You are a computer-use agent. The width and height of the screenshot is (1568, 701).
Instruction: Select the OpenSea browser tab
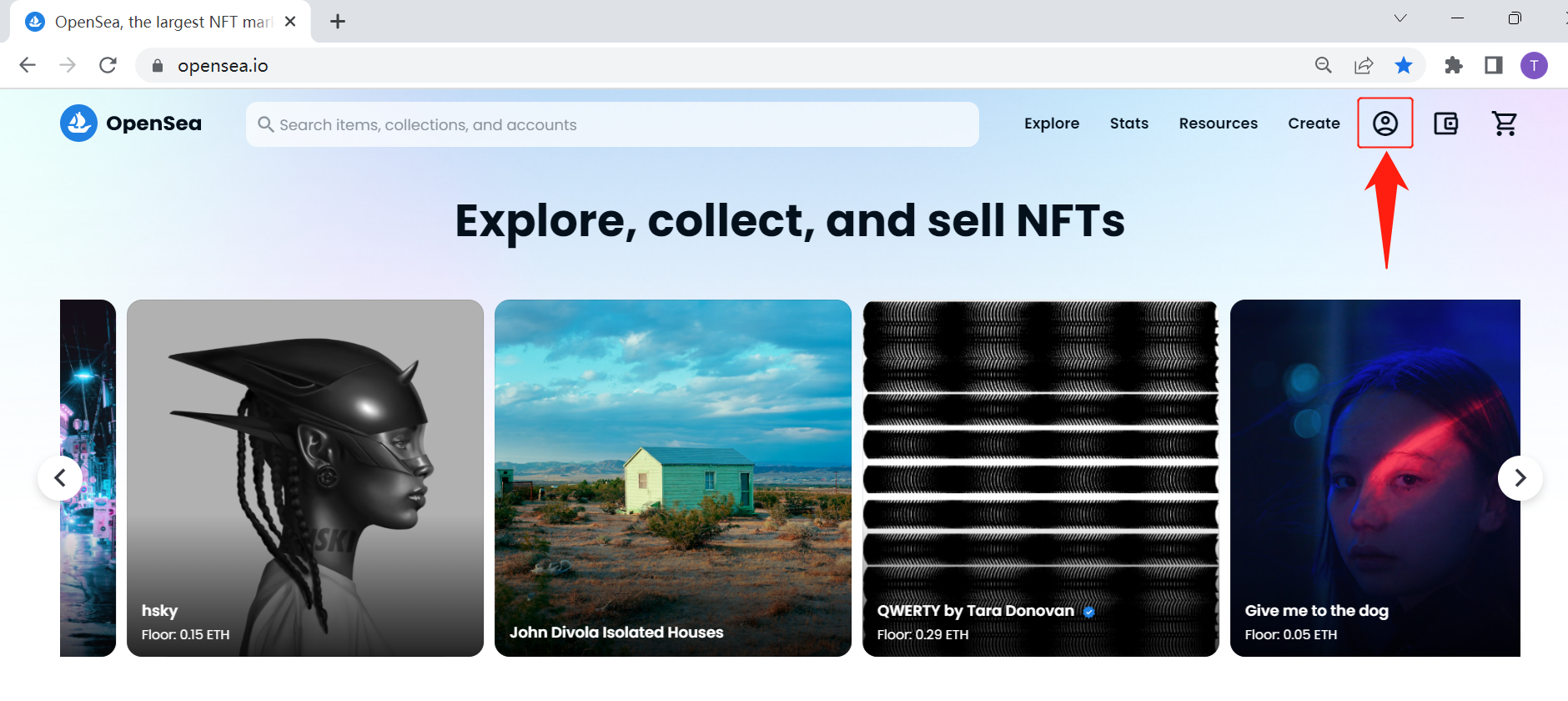160,22
